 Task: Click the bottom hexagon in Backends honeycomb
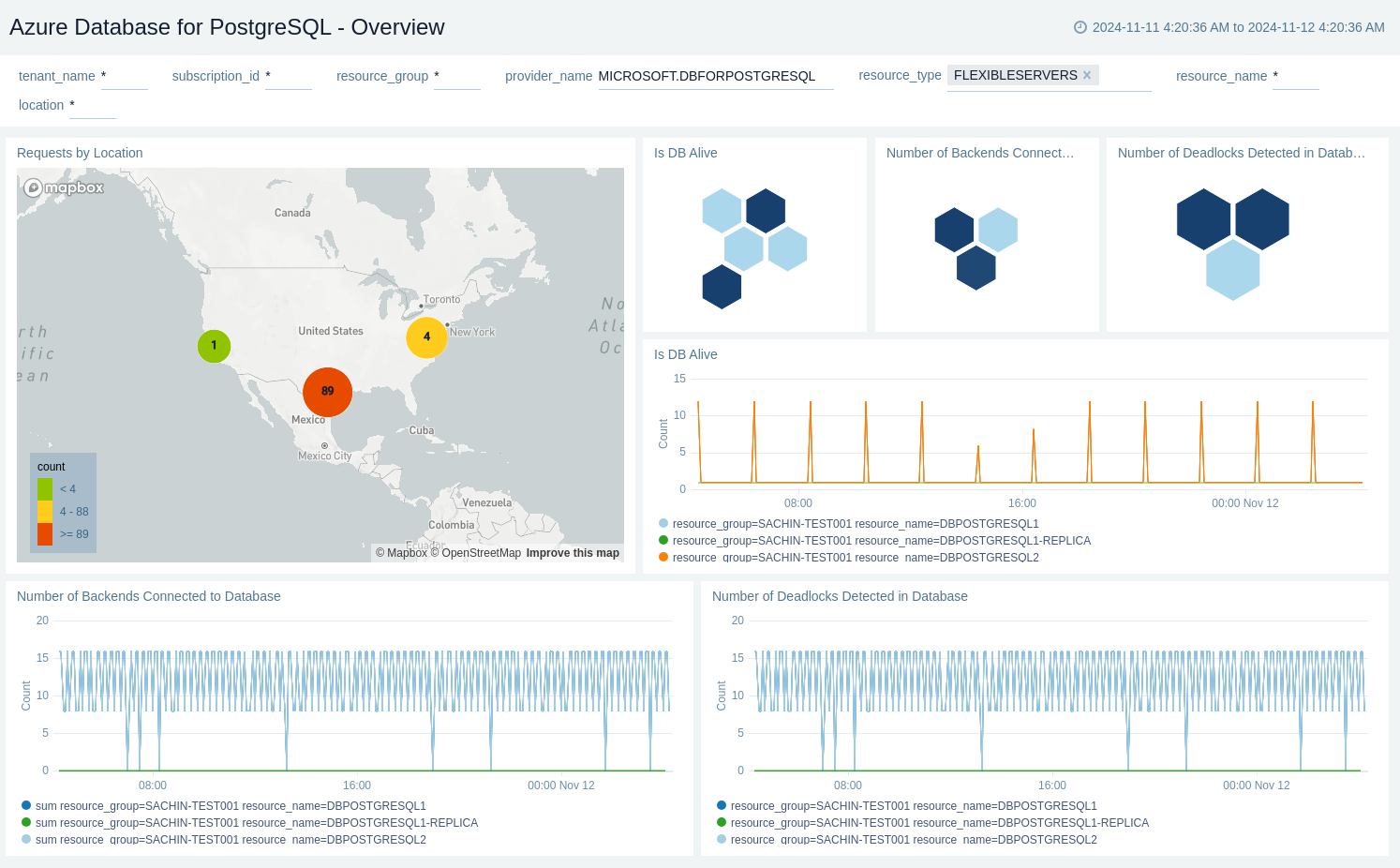pyautogui.click(x=976, y=268)
